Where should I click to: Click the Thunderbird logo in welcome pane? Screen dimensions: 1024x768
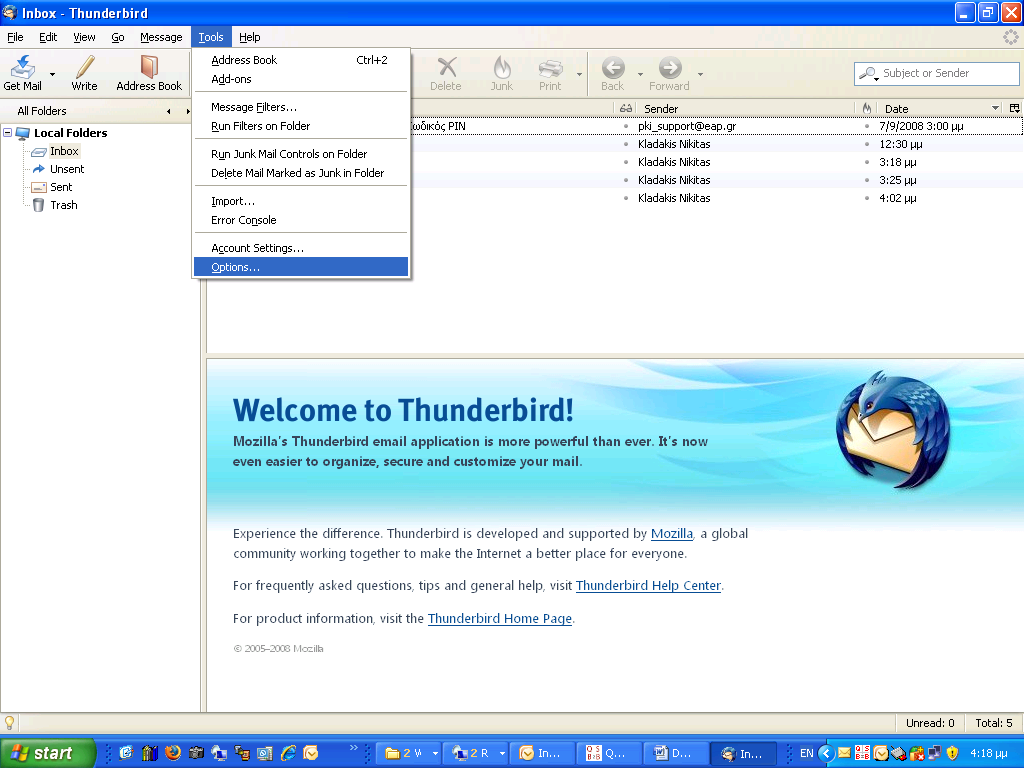[893, 430]
